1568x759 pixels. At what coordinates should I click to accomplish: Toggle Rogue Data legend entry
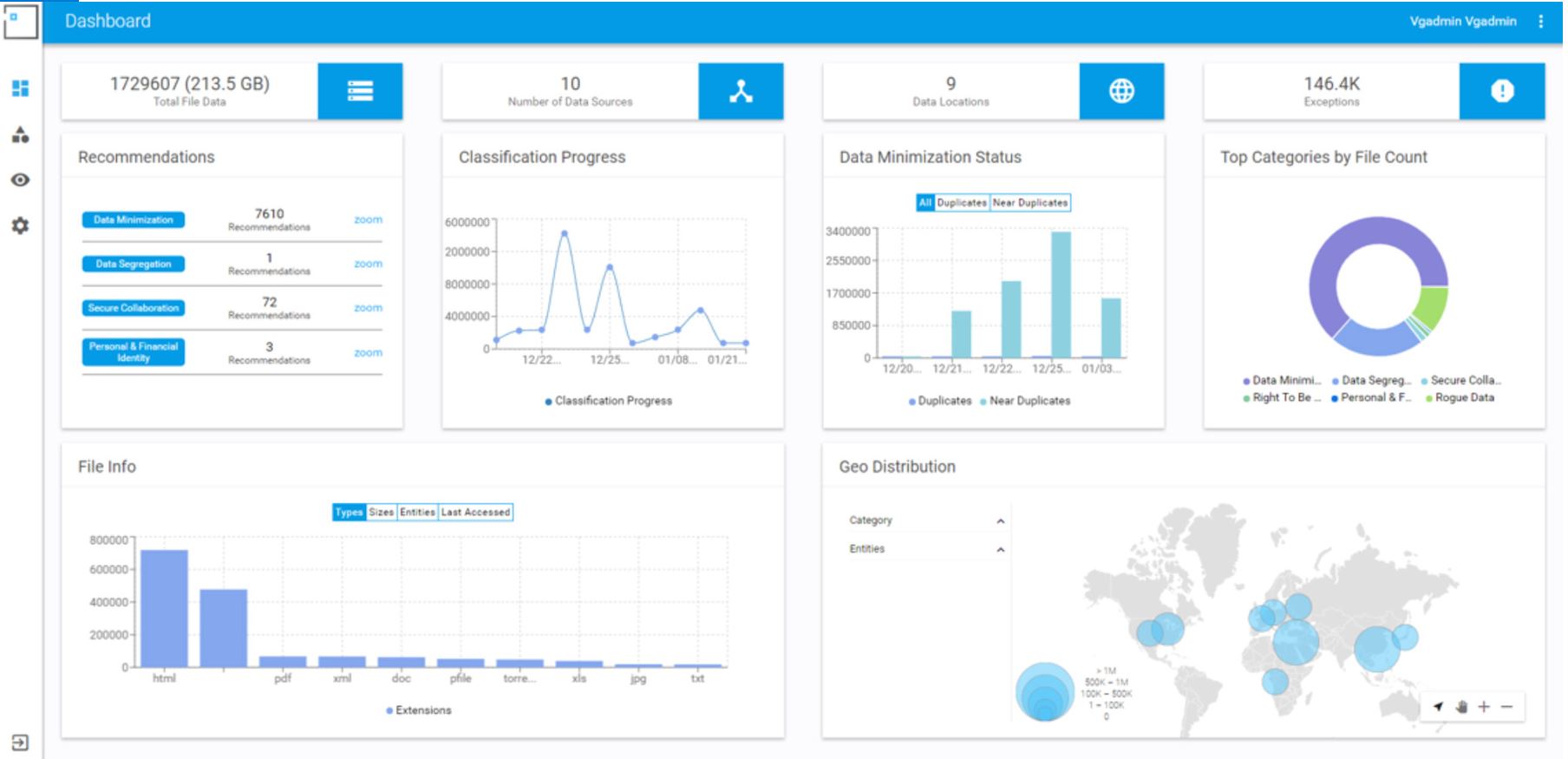(1460, 398)
